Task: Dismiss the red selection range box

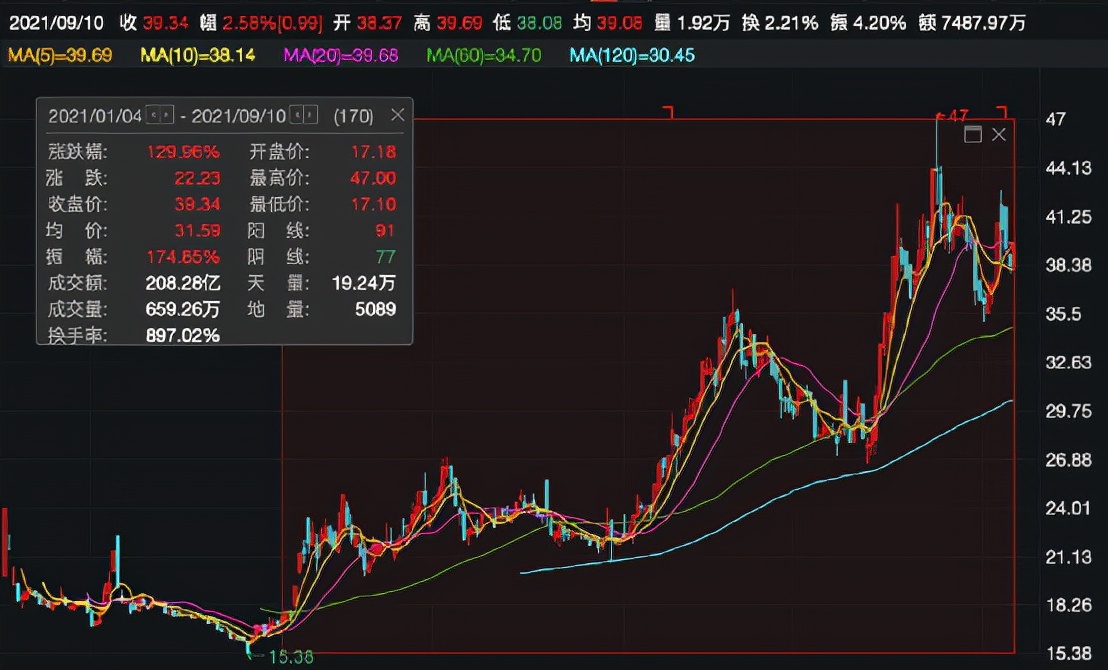Action: click(998, 134)
